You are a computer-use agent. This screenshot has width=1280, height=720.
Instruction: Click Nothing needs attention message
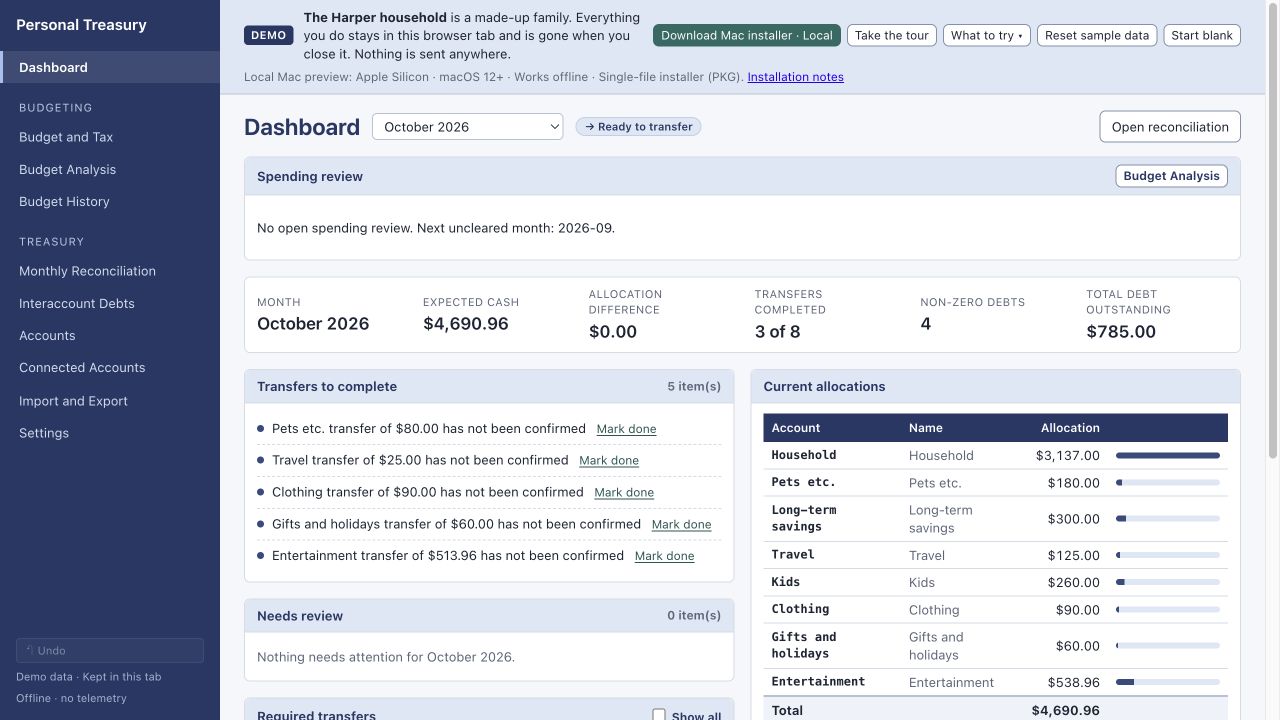pos(386,658)
